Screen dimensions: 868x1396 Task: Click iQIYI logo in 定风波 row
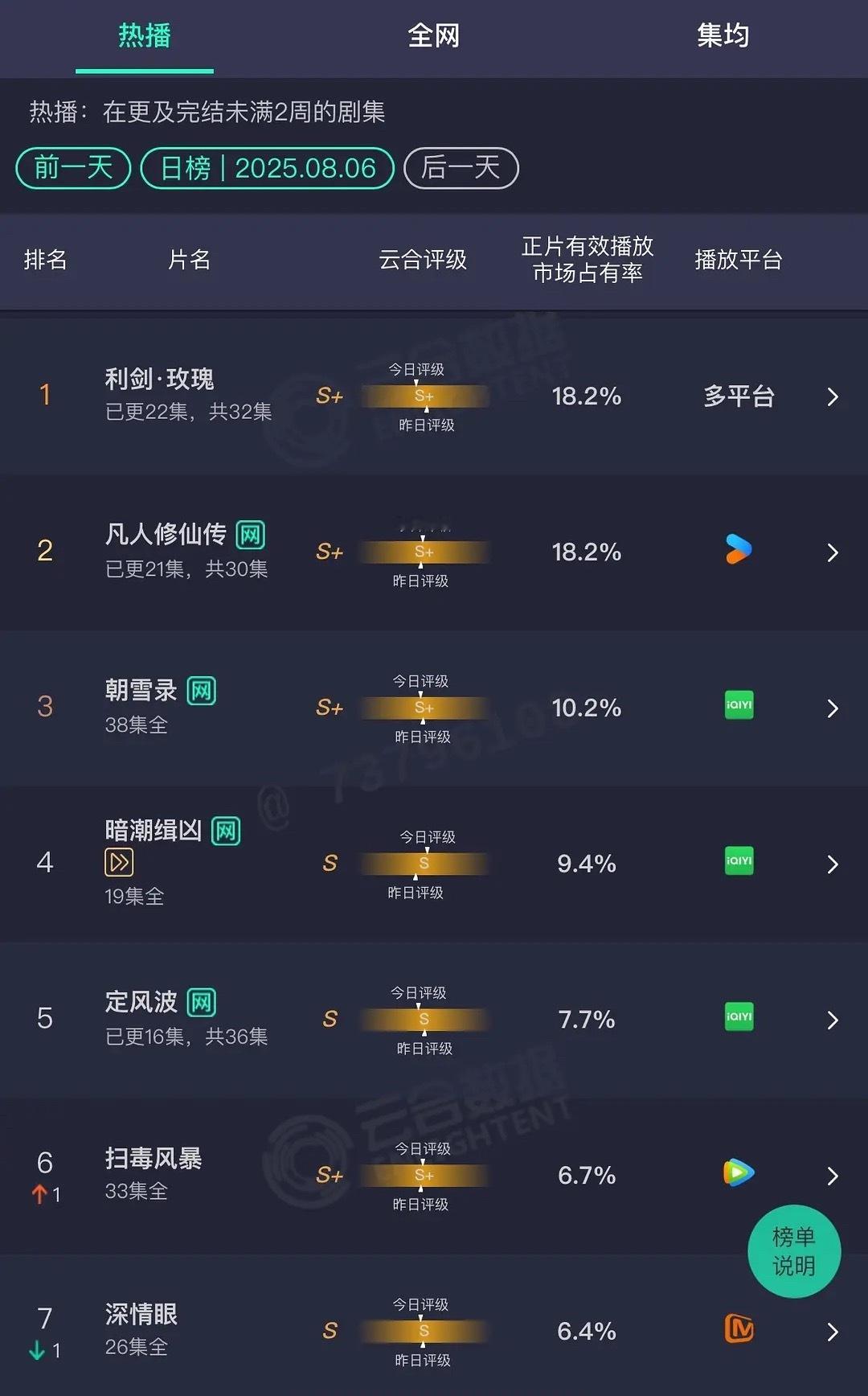coord(739,1017)
